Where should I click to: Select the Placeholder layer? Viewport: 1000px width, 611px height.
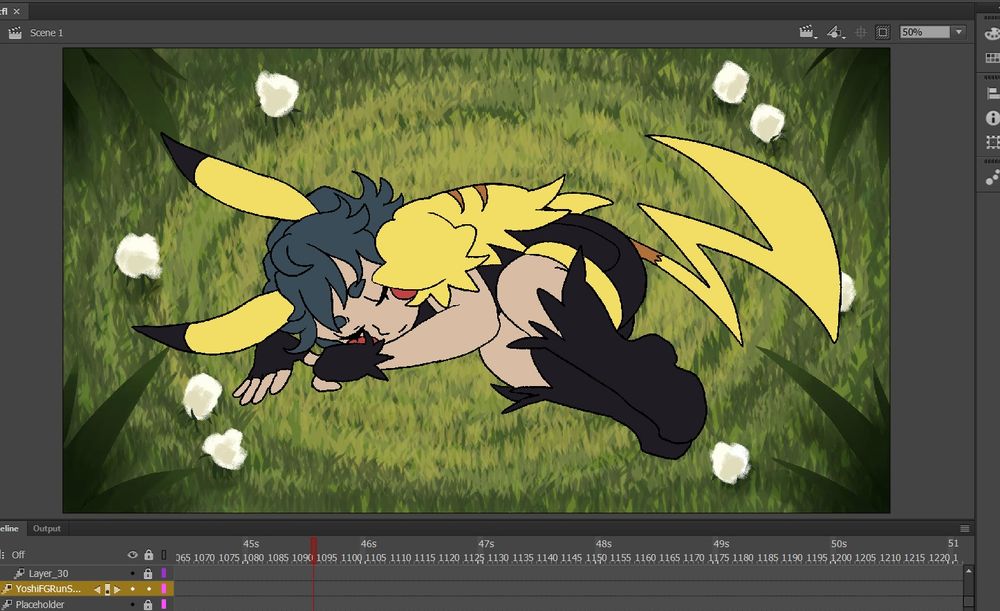pos(40,604)
